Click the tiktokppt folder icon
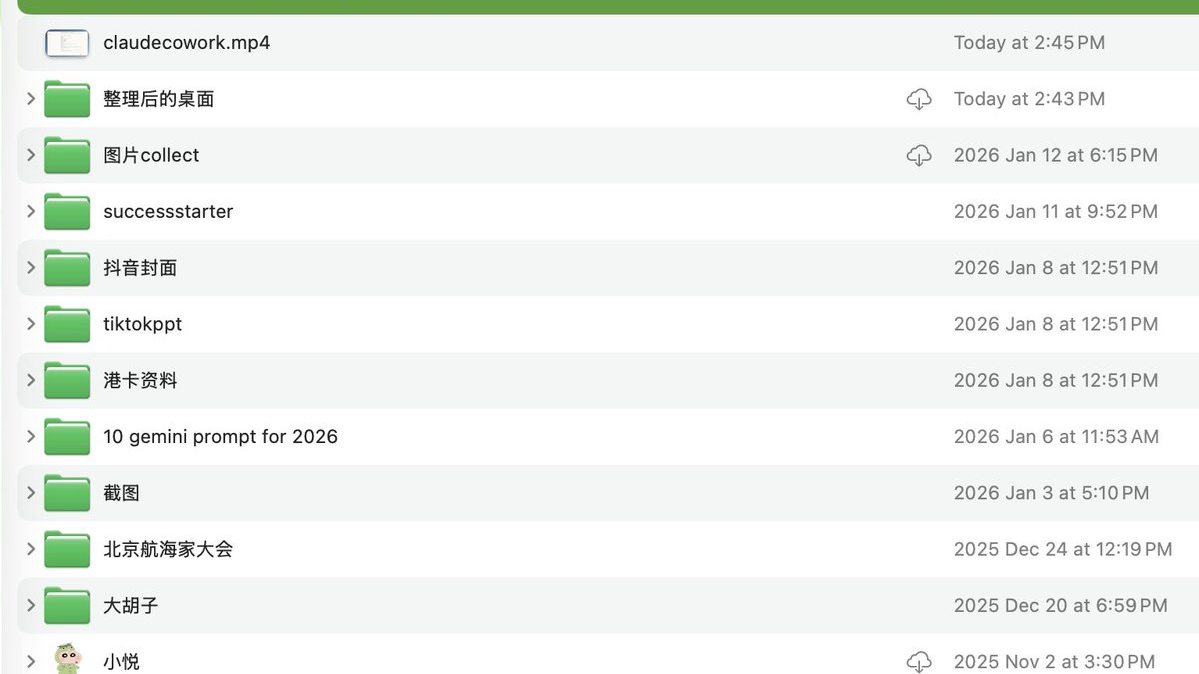 tap(67, 324)
